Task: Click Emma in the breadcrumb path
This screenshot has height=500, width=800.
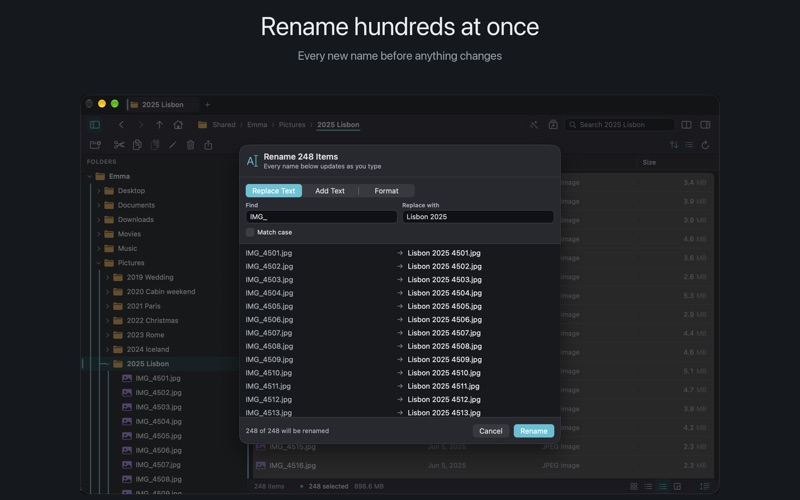Action: 257,124
